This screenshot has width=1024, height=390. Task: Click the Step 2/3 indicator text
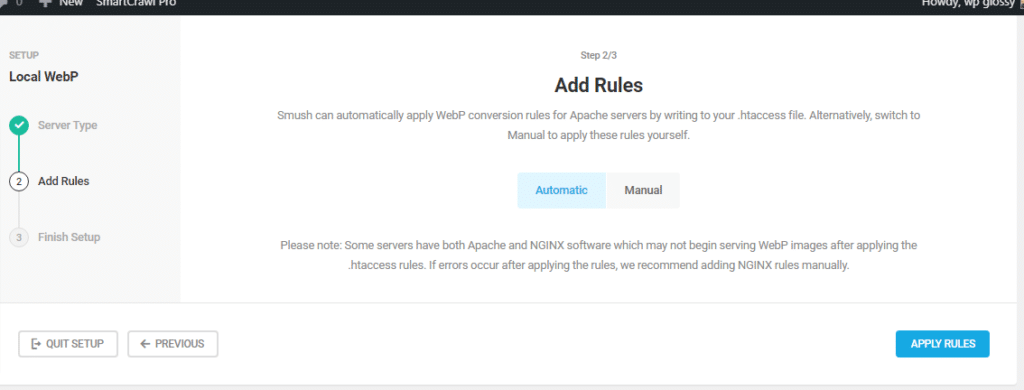click(599, 56)
